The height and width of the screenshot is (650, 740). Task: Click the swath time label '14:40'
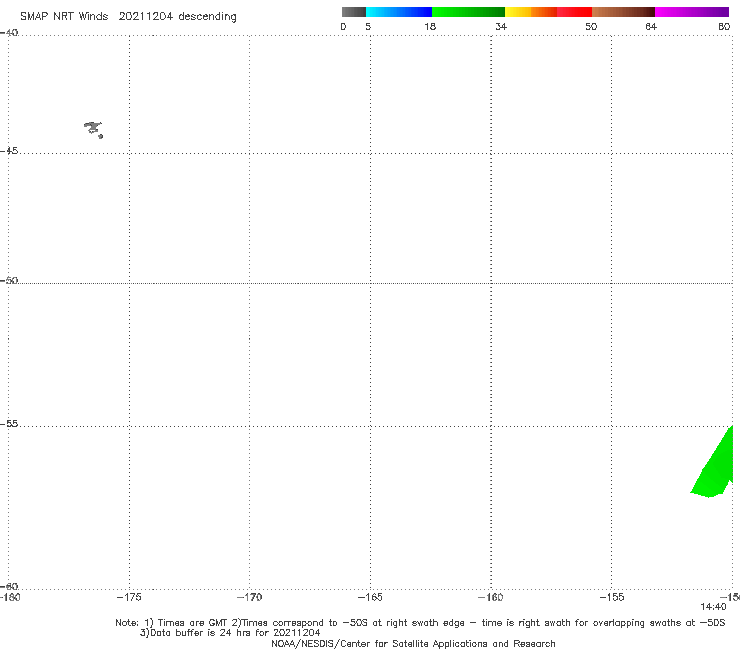713,607
